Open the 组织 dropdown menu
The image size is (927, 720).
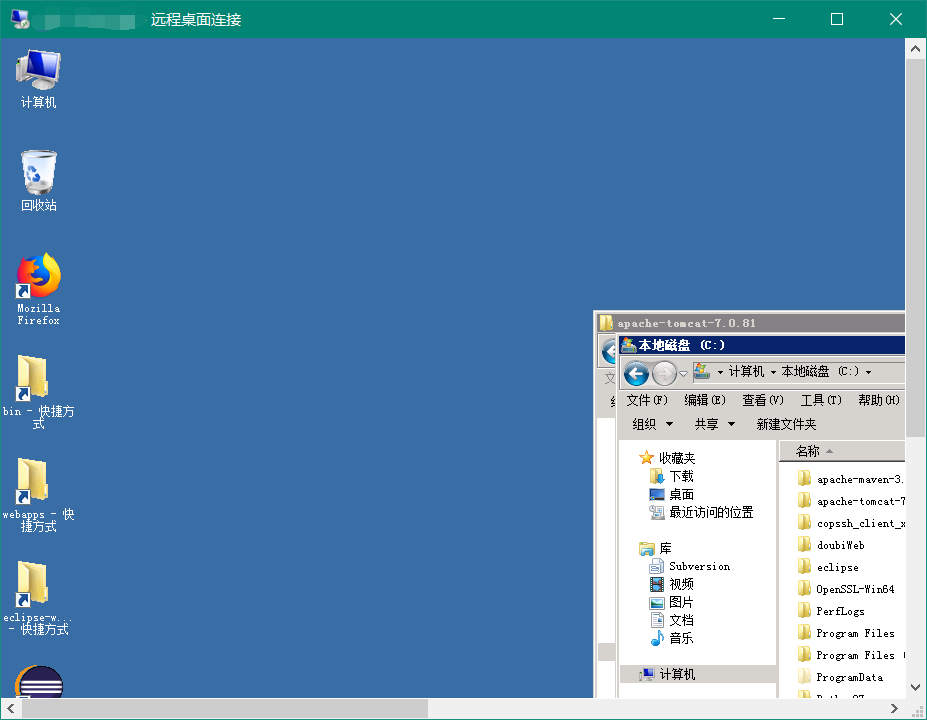click(652, 424)
